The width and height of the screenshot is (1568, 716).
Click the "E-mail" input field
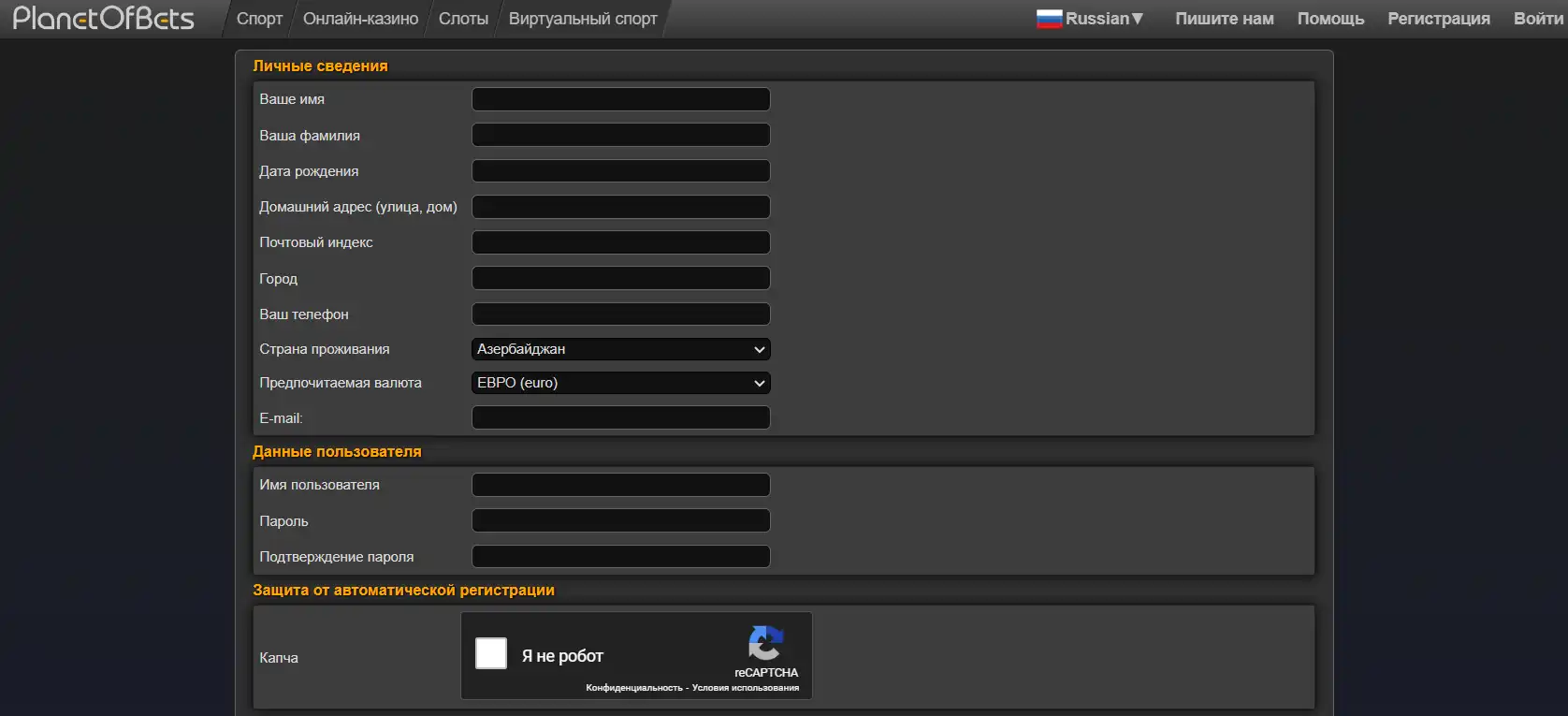pyautogui.click(x=621, y=417)
